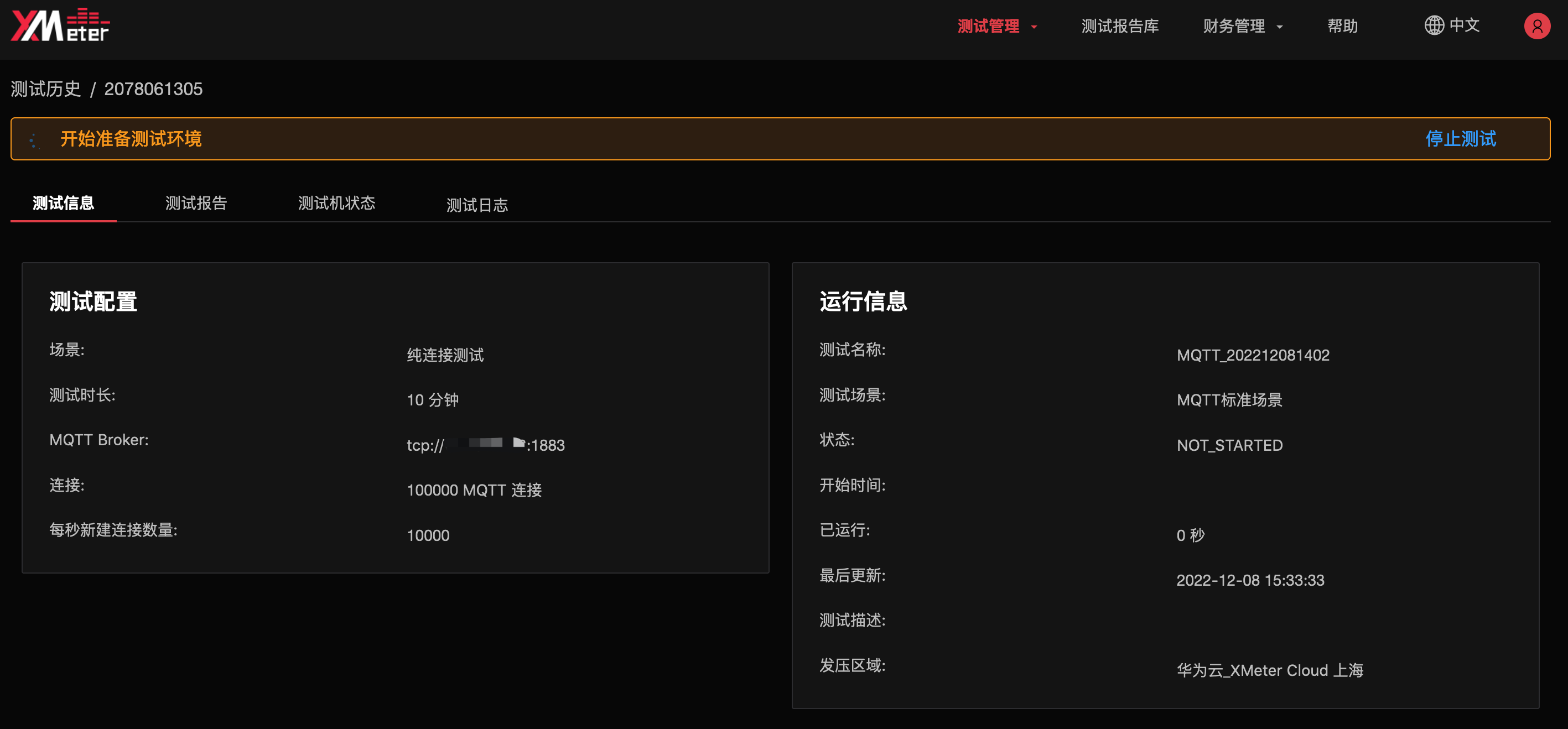The height and width of the screenshot is (729, 1568).
Task: Navigate back via the 测试历史 breadcrumb
Action: coord(46,88)
